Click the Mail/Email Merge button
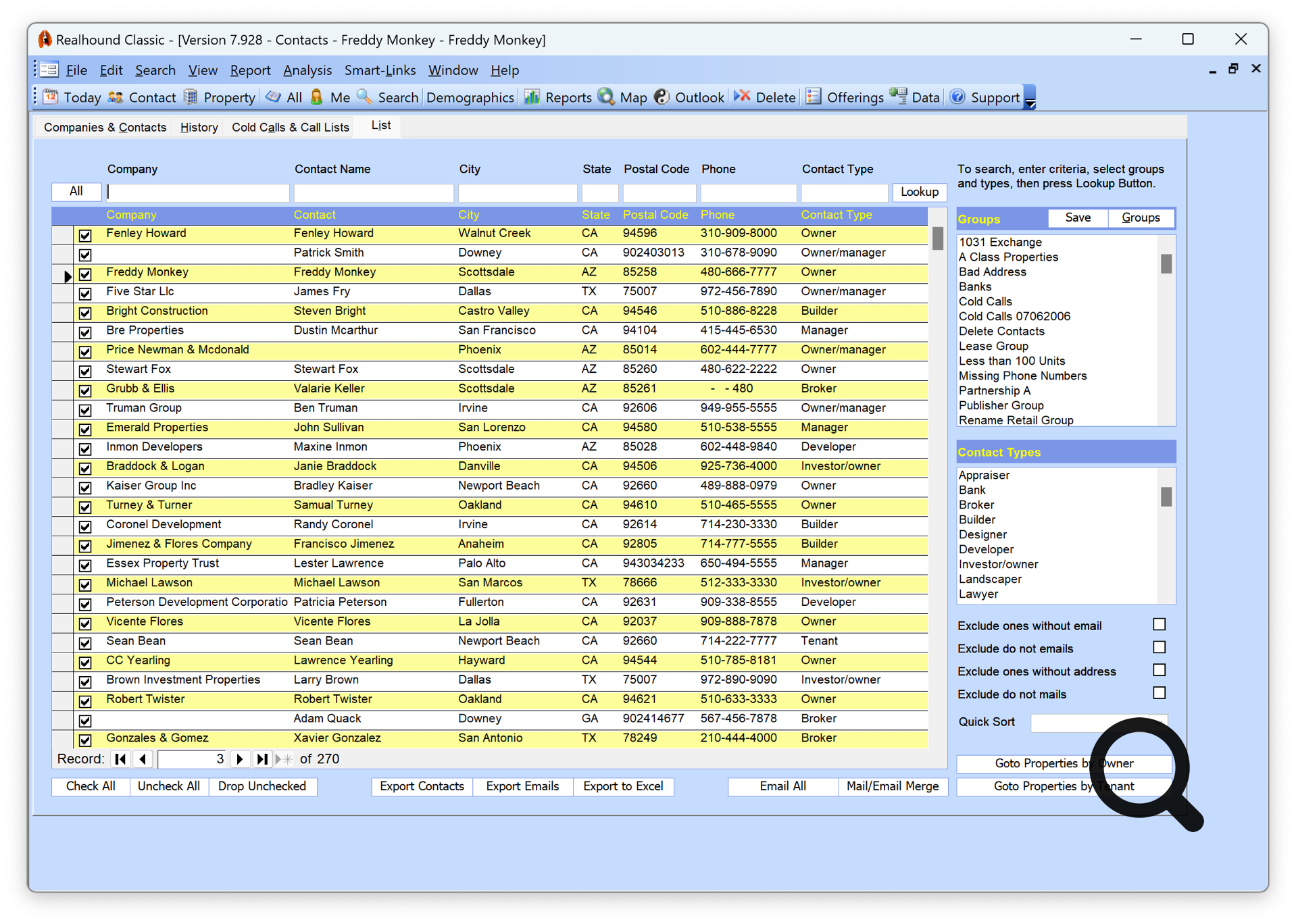Viewport: 1296px width, 924px height. (x=893, y=786)
